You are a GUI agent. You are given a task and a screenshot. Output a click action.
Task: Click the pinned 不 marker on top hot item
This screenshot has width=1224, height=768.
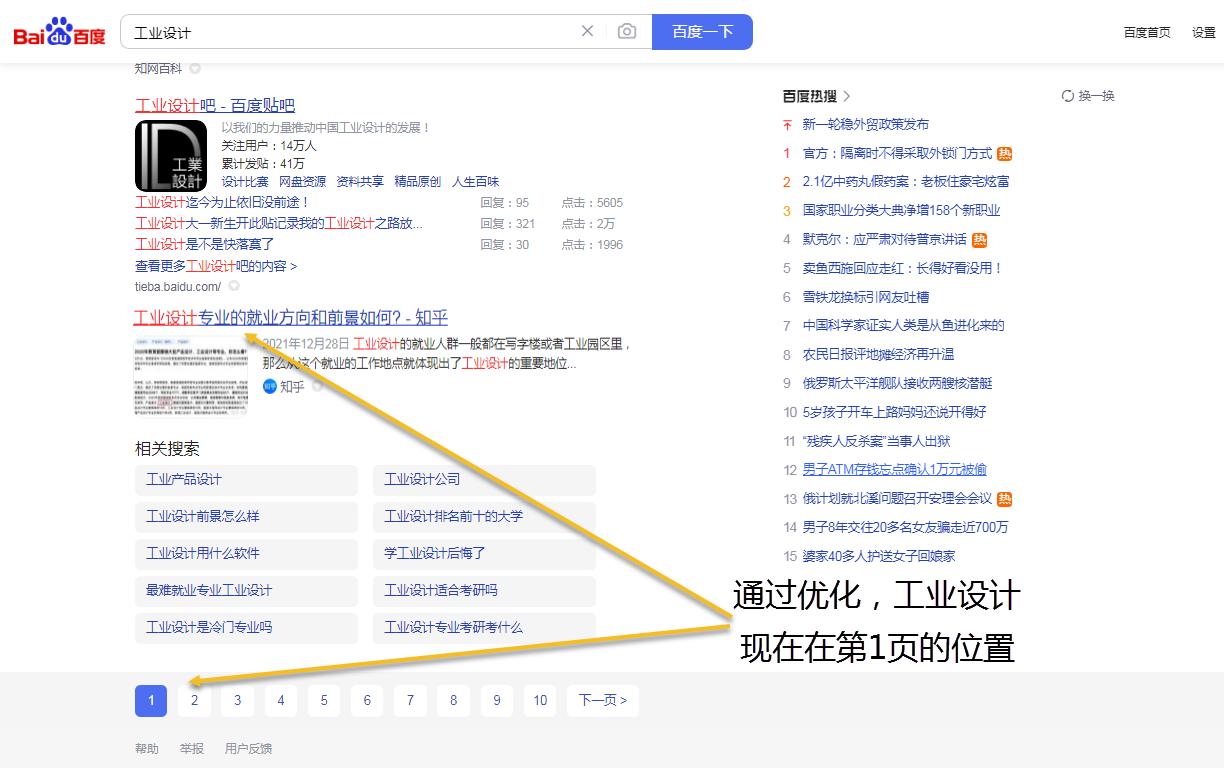pyautogui.click(x=786, y=125)
